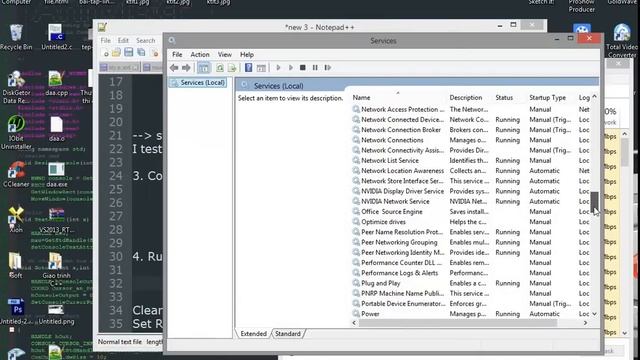
Task: Select daa.exe desktop icon
Action: (x=56, y=175)
